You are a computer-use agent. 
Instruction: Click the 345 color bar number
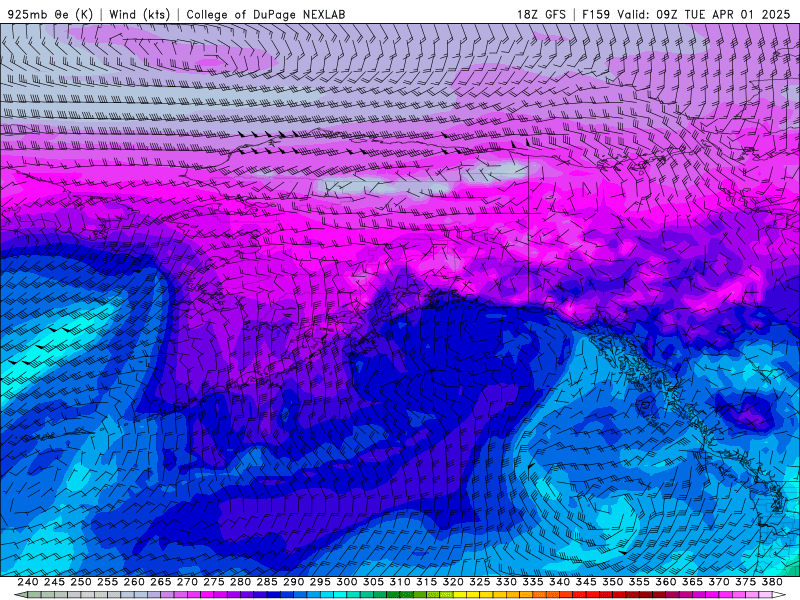pos(586,582)
